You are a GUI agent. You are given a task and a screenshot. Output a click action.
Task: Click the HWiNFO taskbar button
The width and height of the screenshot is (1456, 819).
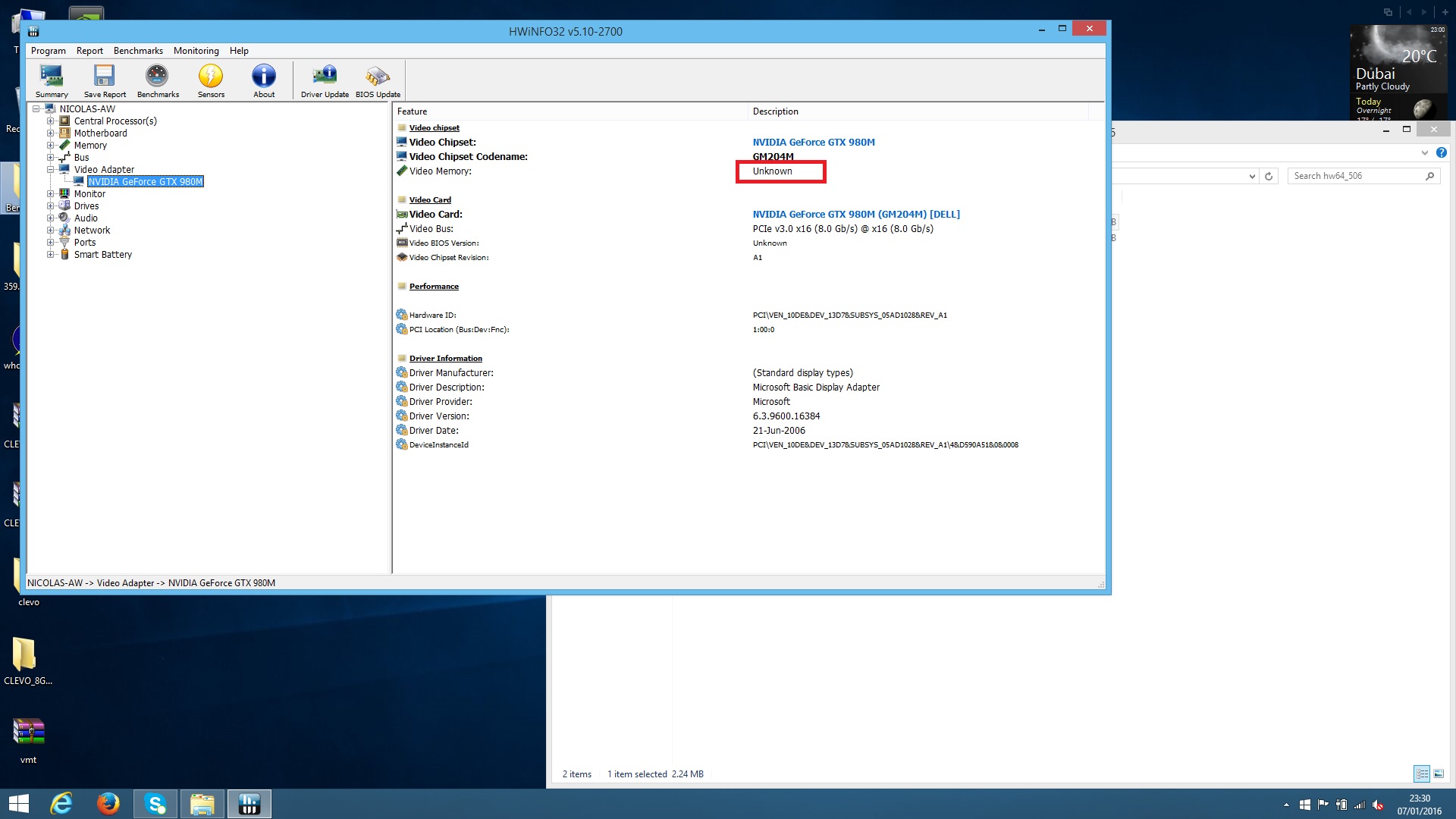[x=249, y=804]
